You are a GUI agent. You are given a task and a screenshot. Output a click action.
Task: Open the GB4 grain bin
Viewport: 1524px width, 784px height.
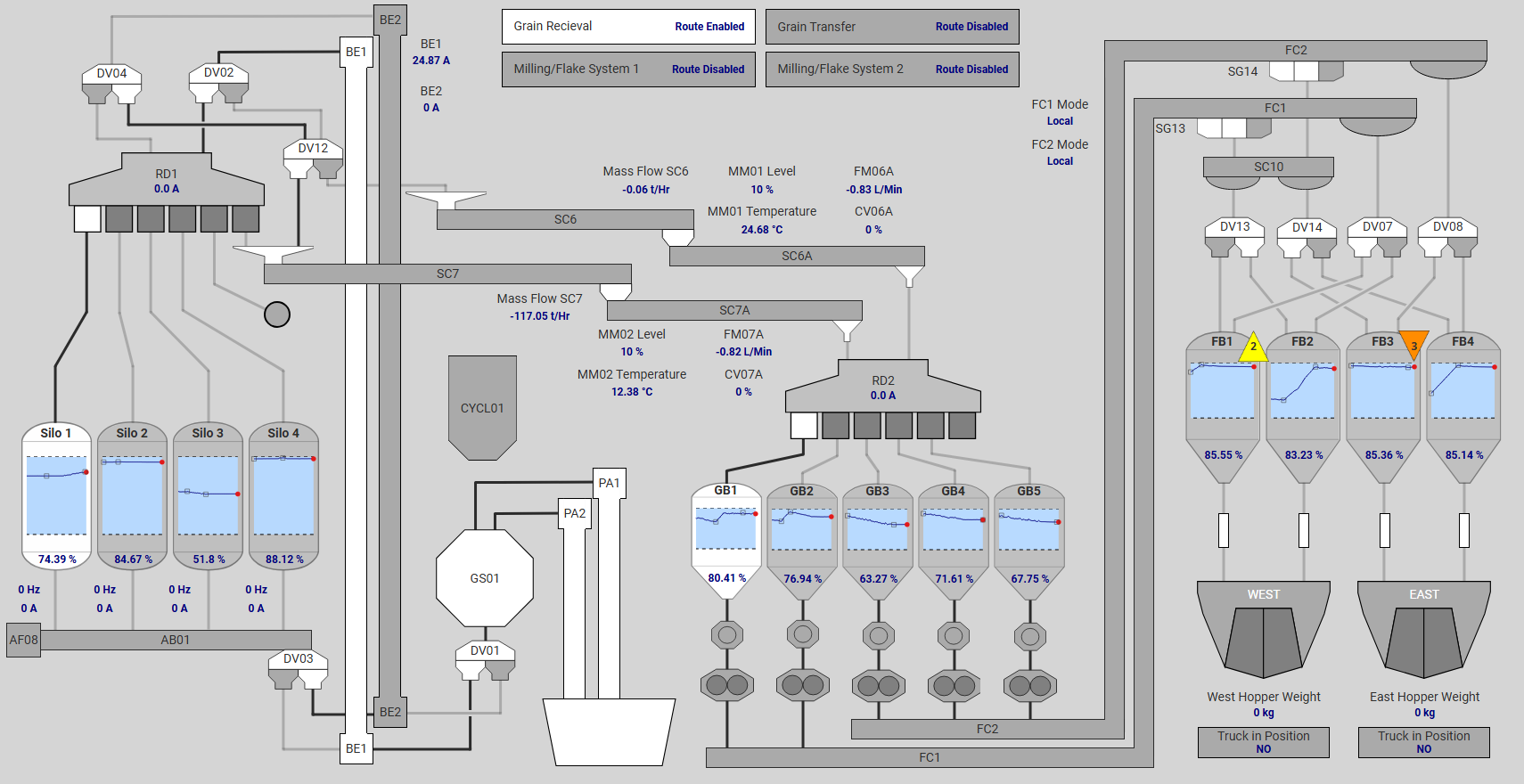pyautogui.click(x=954, y=542)
